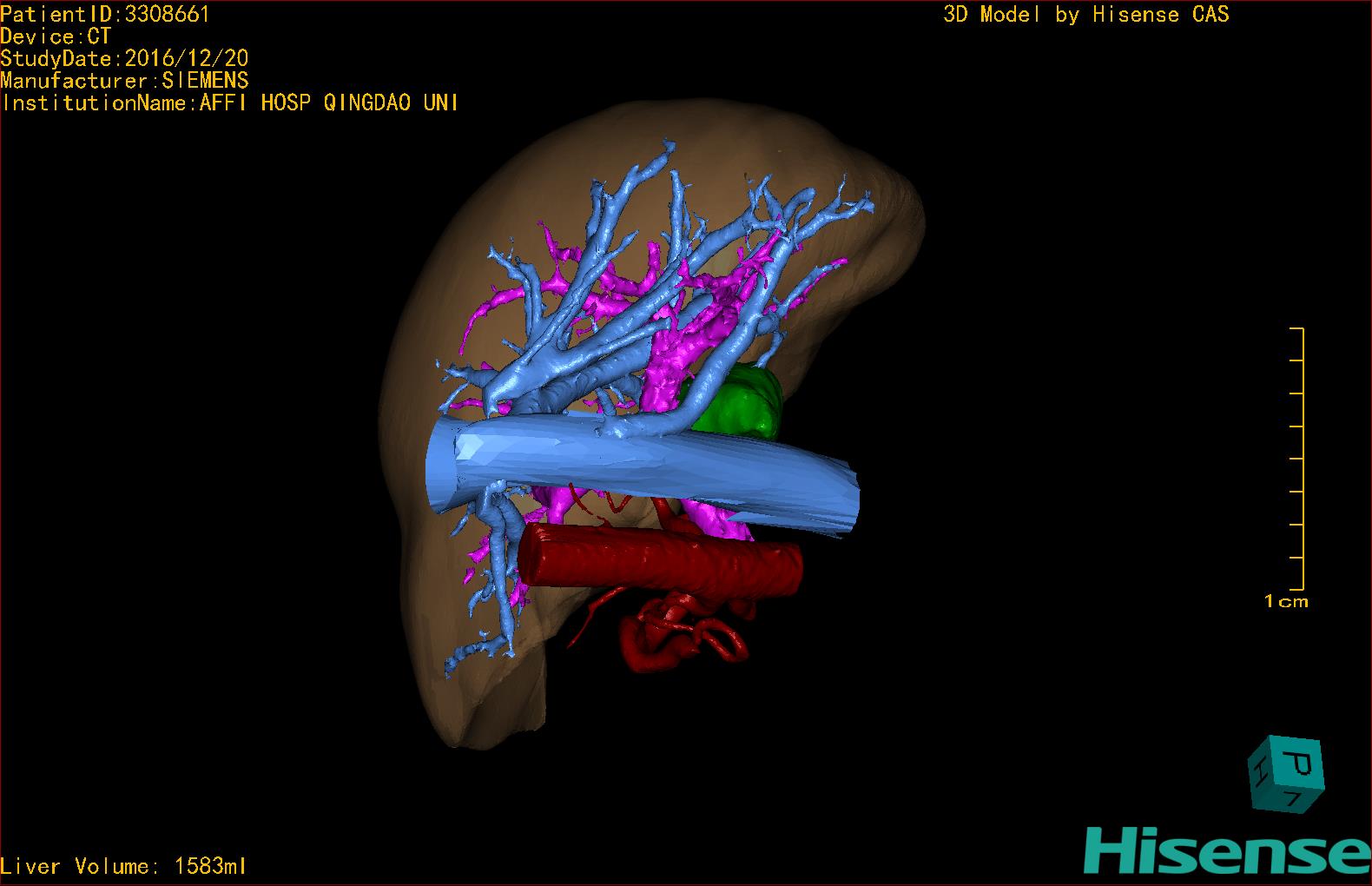Click the Device:CT label

click(x=56, y=36)
